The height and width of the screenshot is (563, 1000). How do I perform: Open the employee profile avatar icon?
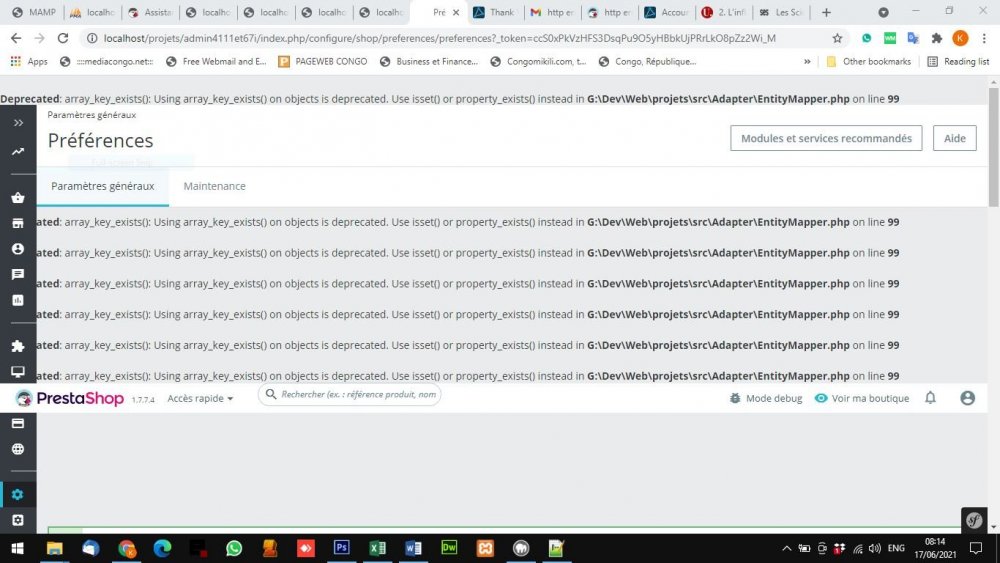(x=967, y=398)
